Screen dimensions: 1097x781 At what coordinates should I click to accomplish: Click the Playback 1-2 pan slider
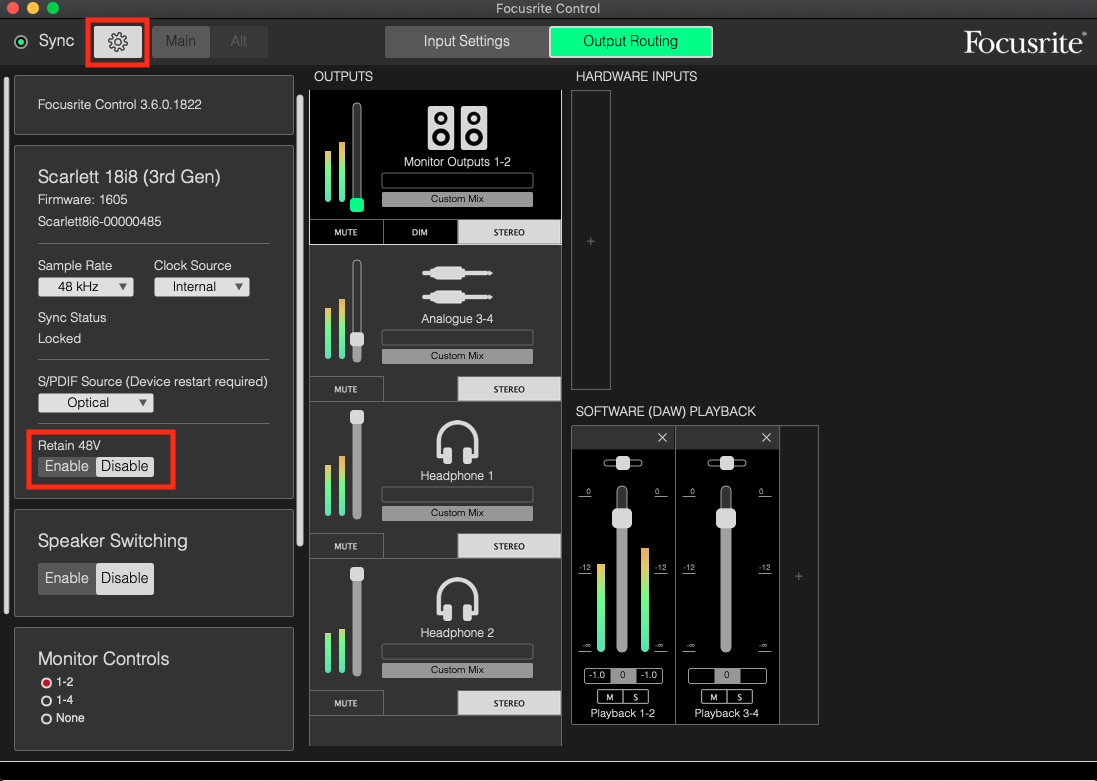[x=623, y=463]
